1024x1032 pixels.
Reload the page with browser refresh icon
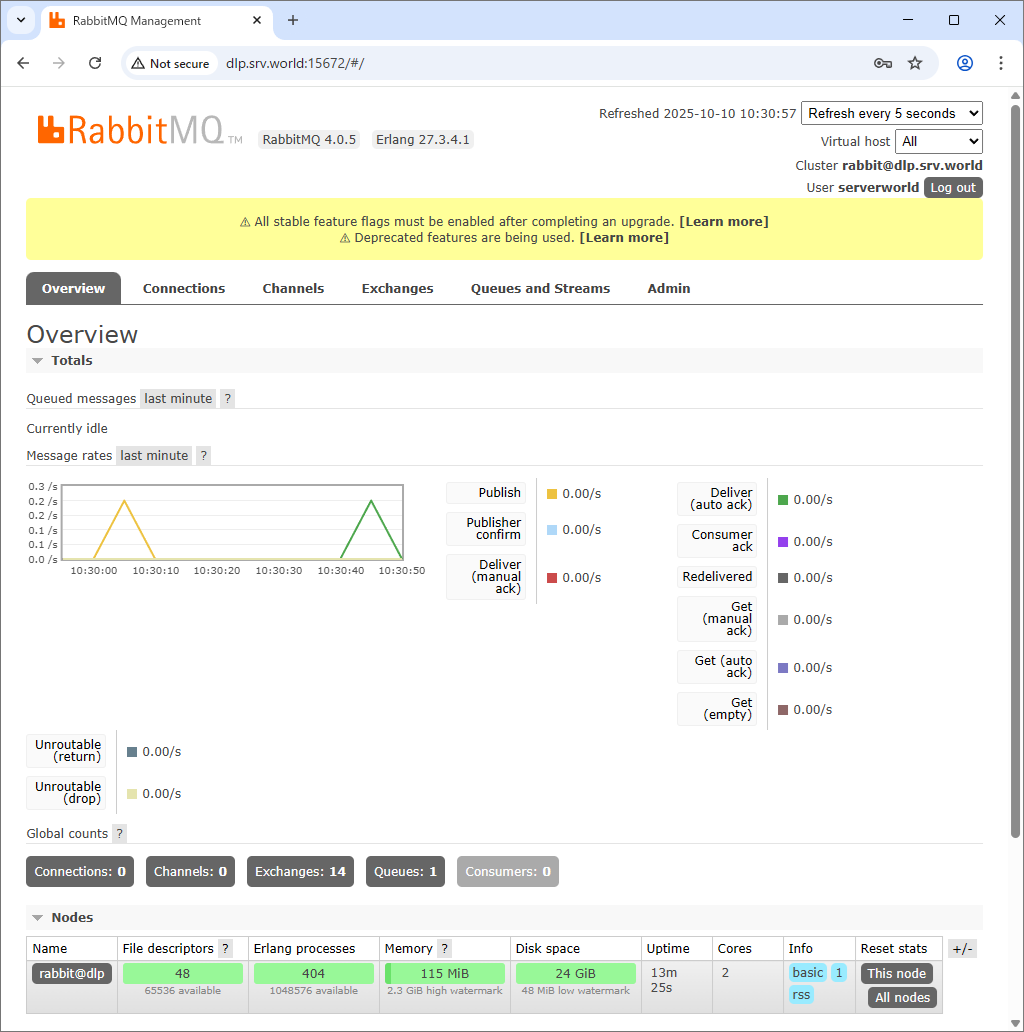95,63
